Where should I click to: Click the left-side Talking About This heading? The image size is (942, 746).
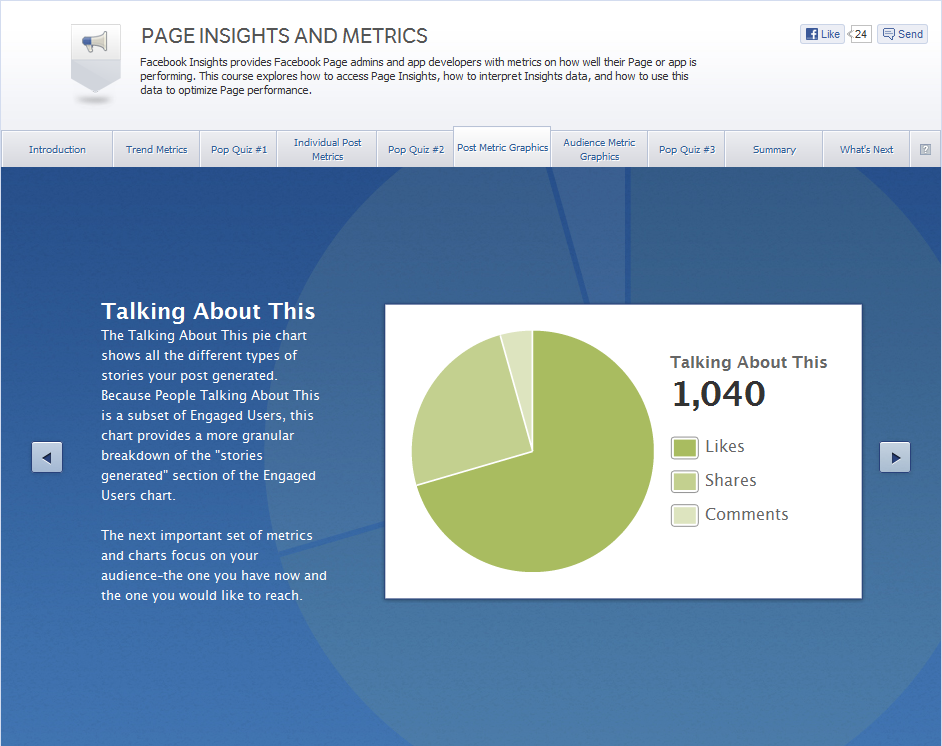208,311
